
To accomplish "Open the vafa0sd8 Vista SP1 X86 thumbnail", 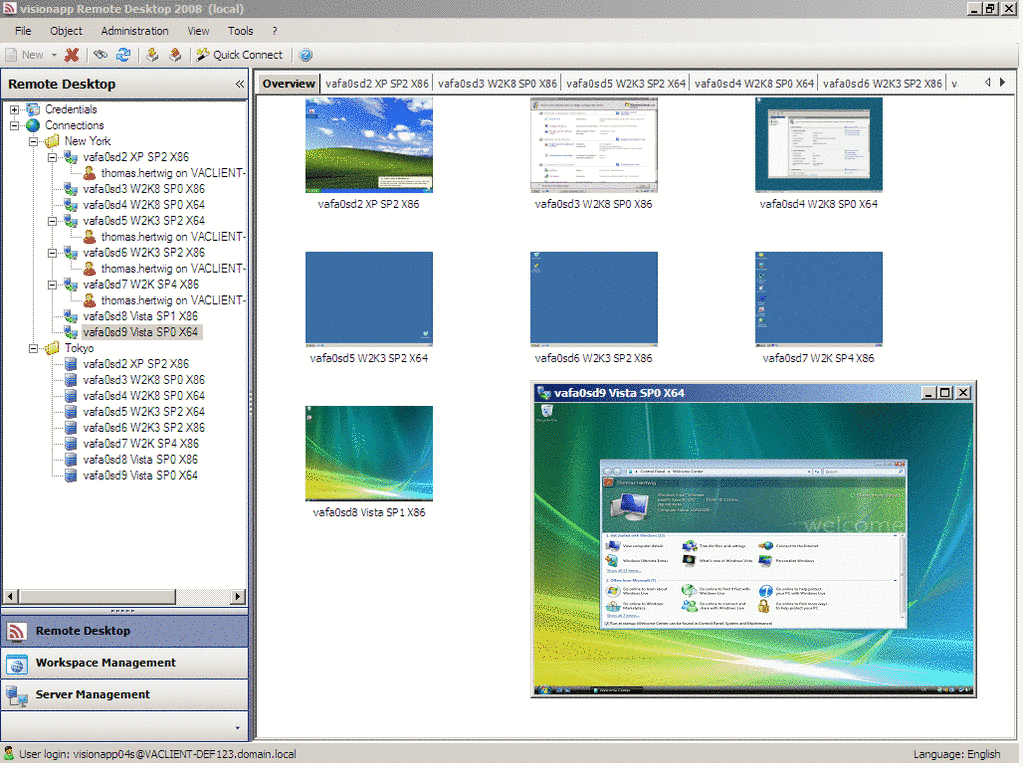I will pos(369,453).
